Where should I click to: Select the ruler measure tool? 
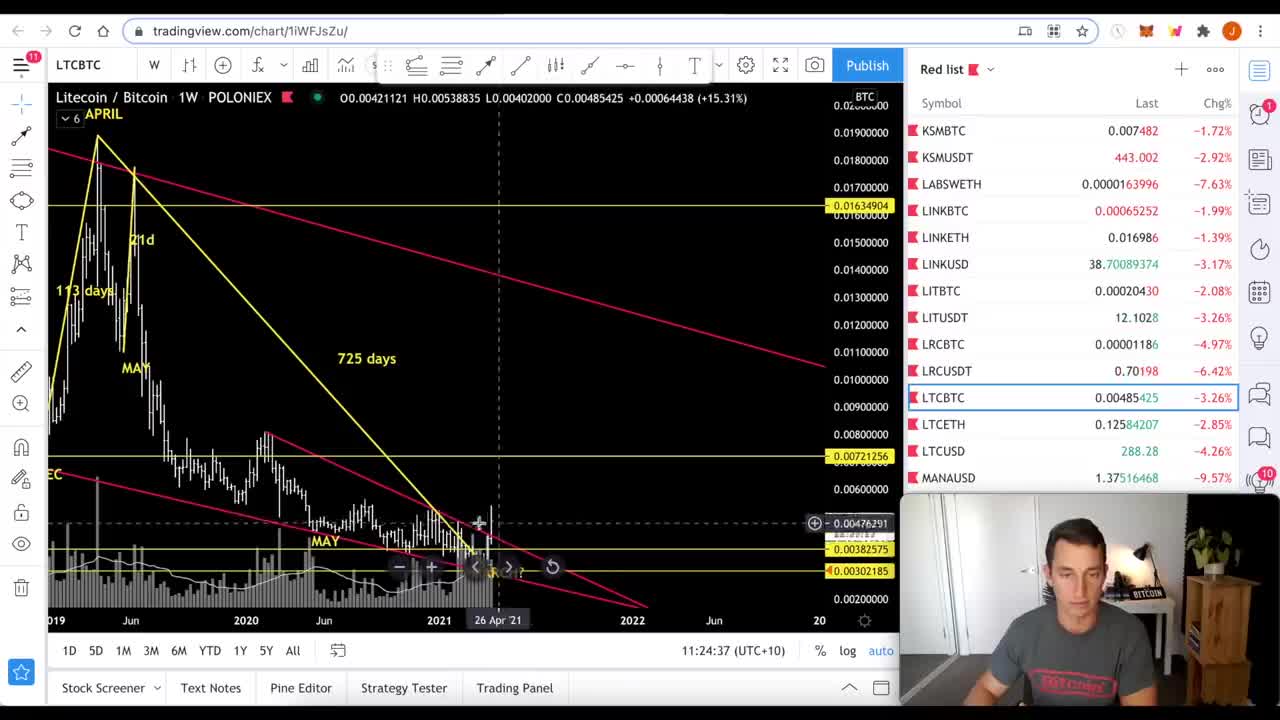(x=21, y=372)
